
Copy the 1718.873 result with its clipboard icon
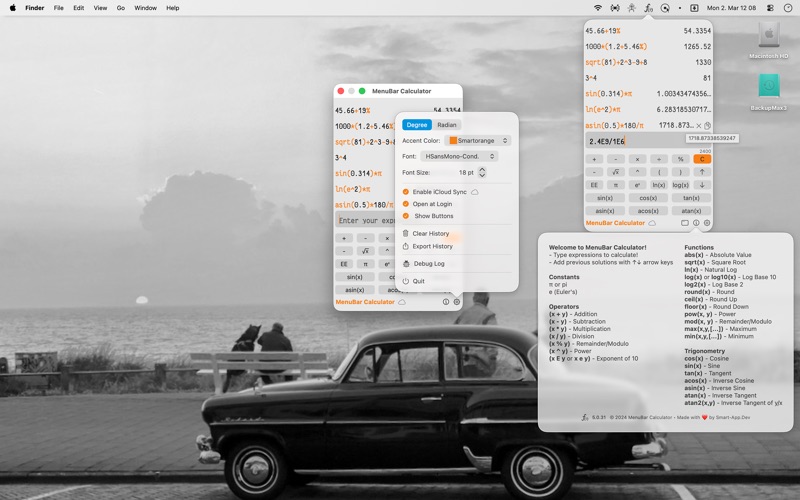707,126
